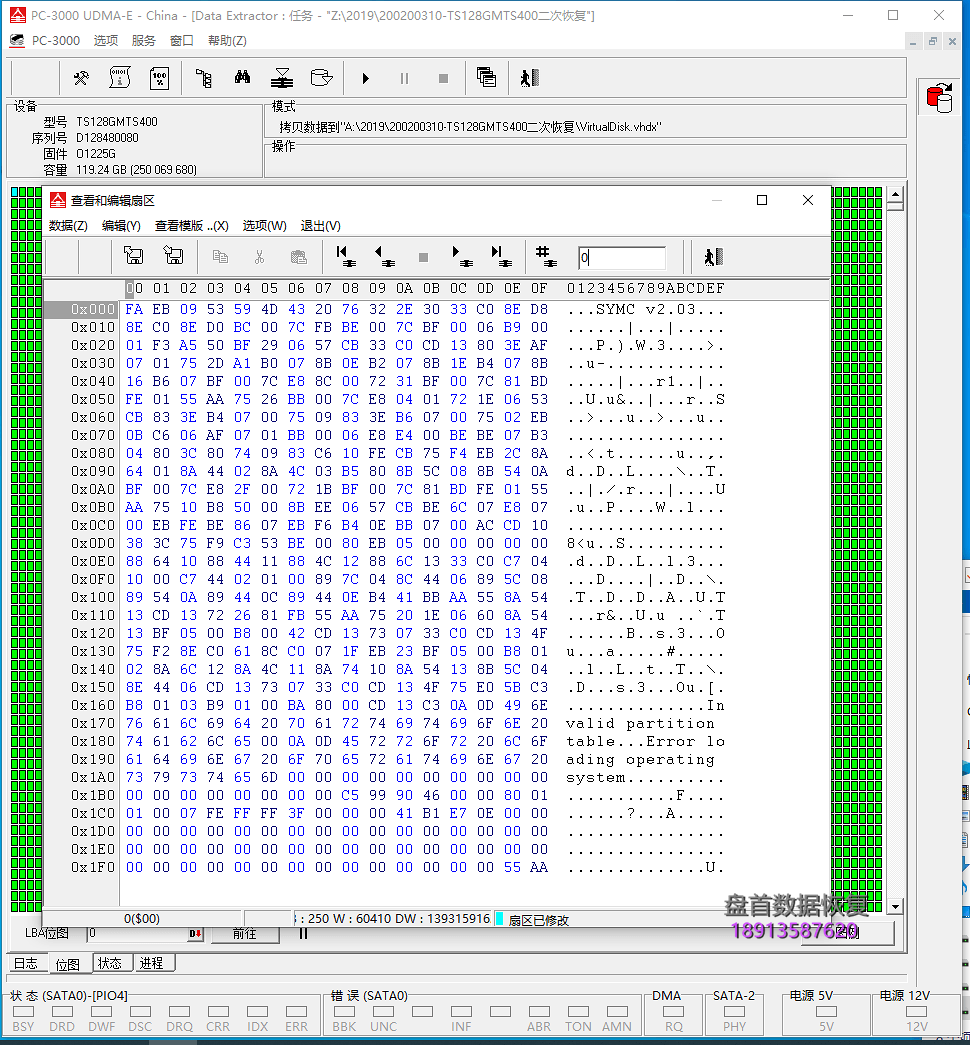Open the 查看模版 menu
Screen dimensions: 970x1045
pos(191,226)
